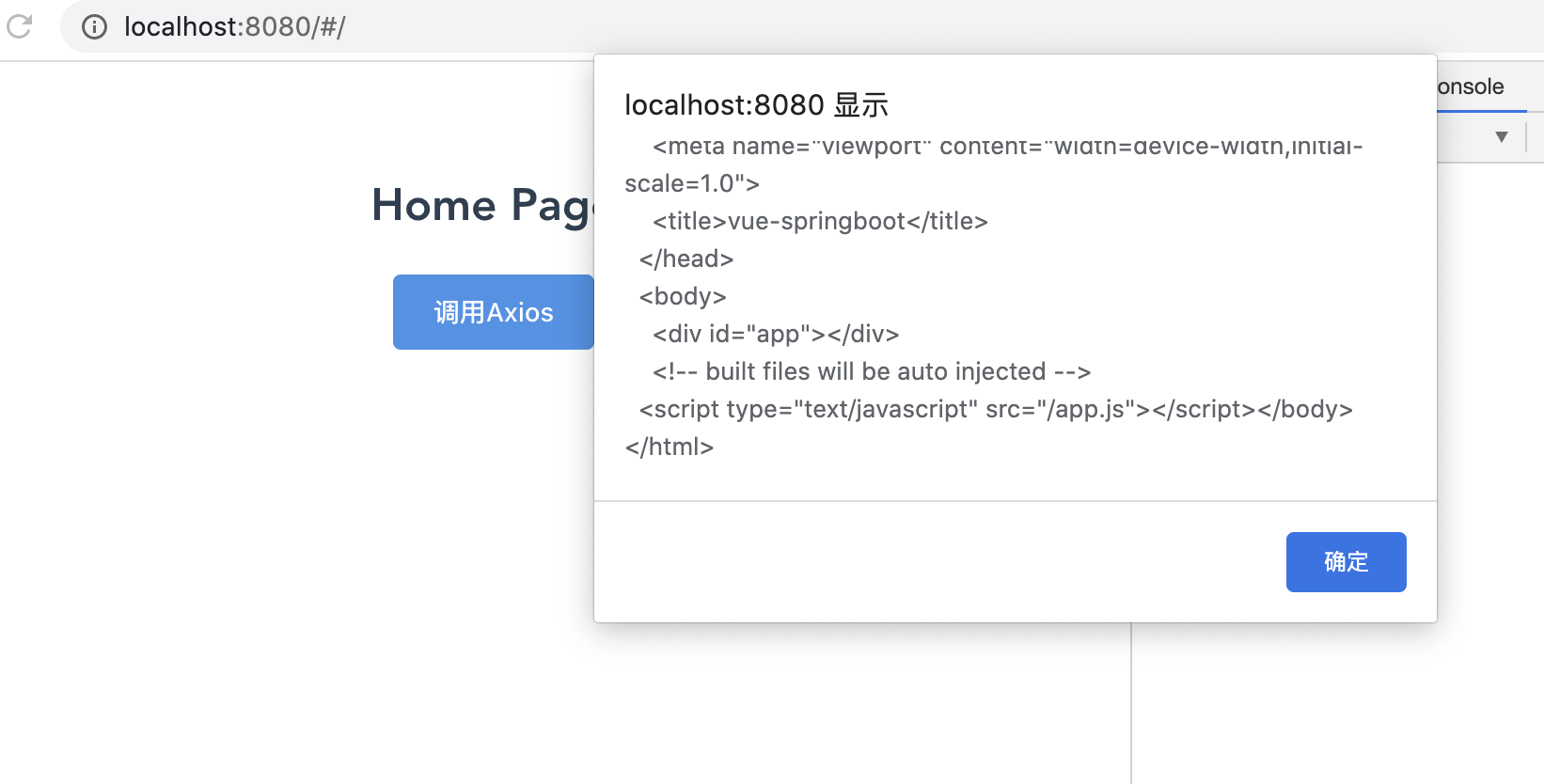Image resolution: width=1544 pixels, height=784 pixels.
Task: Click the '<title>vue-springboot</title>' line in alert
Action: point(820,221)
